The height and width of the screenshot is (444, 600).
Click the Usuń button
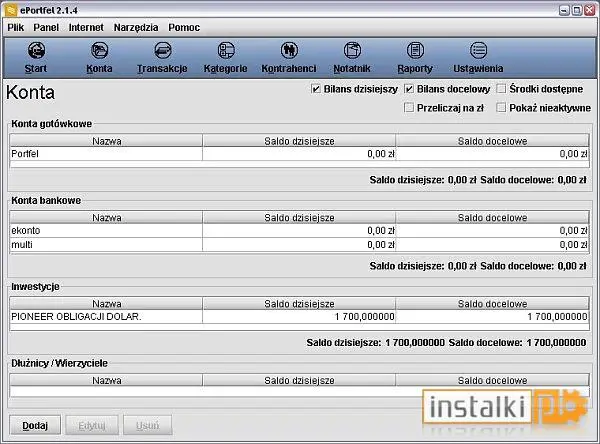[x=148, y=425]
